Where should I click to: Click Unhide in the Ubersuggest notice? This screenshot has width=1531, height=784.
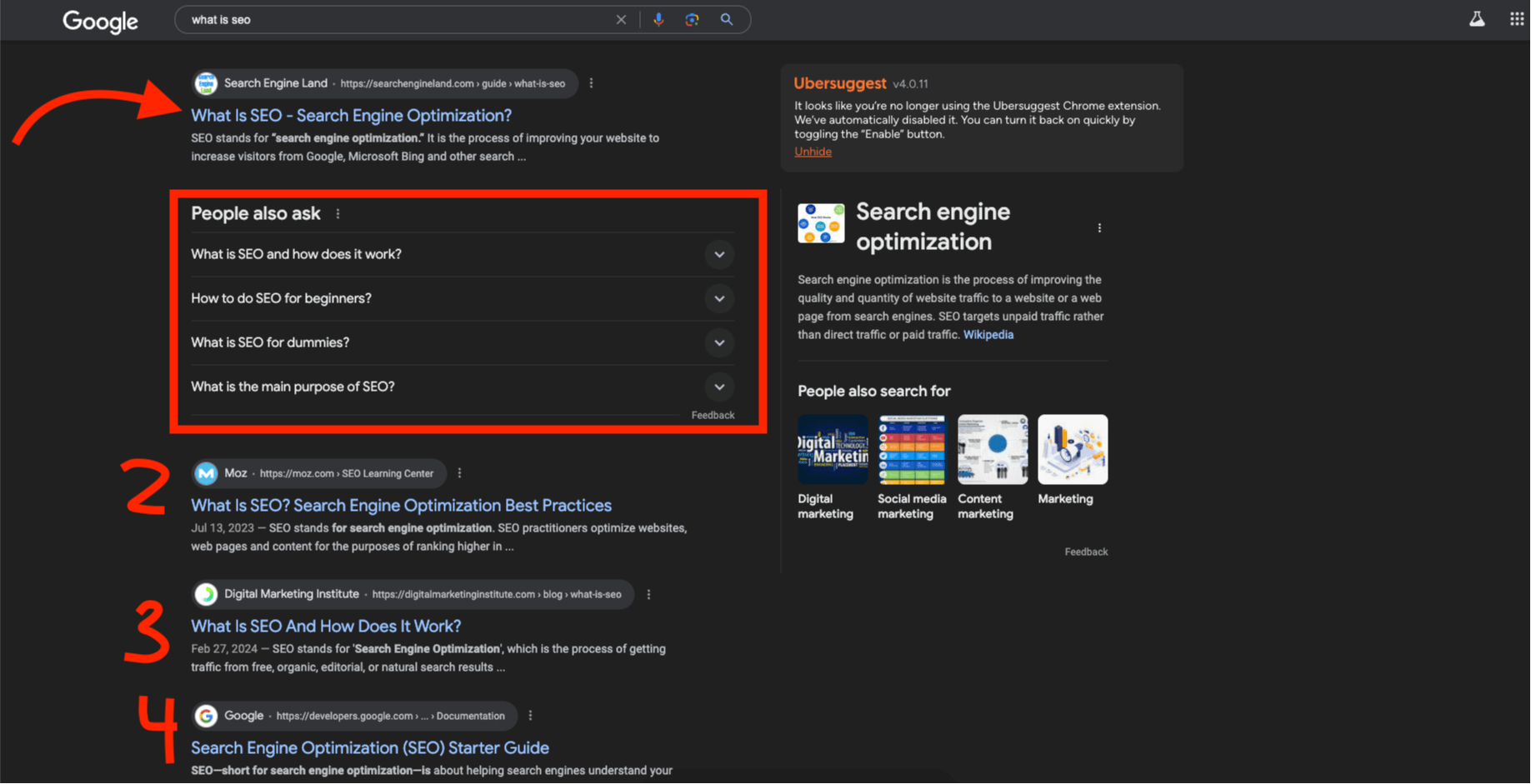tap(813, 152)
